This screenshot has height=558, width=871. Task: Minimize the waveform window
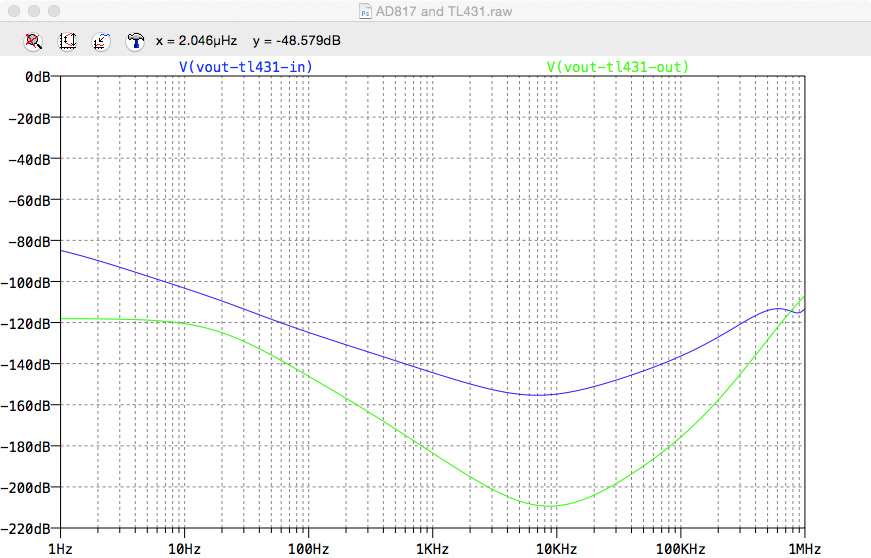tap(34, 11)
